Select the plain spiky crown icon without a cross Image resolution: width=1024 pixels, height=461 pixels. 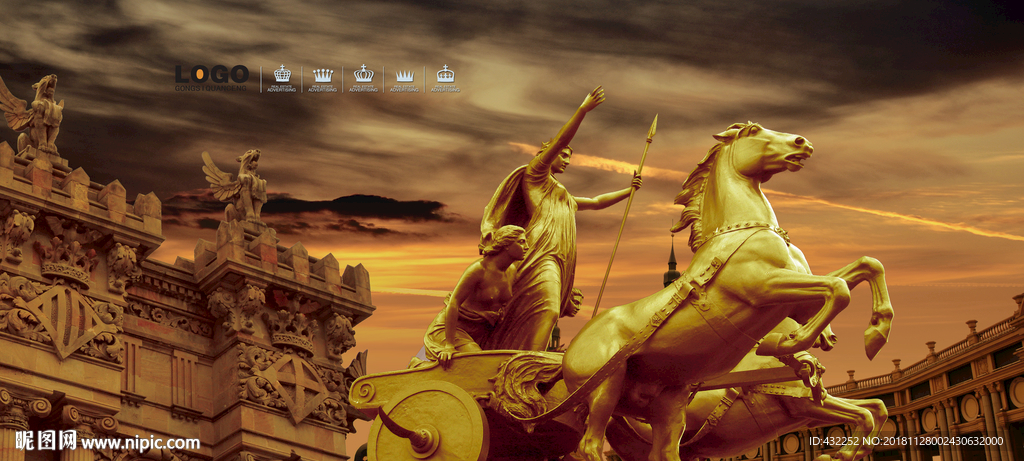(405, 76)
